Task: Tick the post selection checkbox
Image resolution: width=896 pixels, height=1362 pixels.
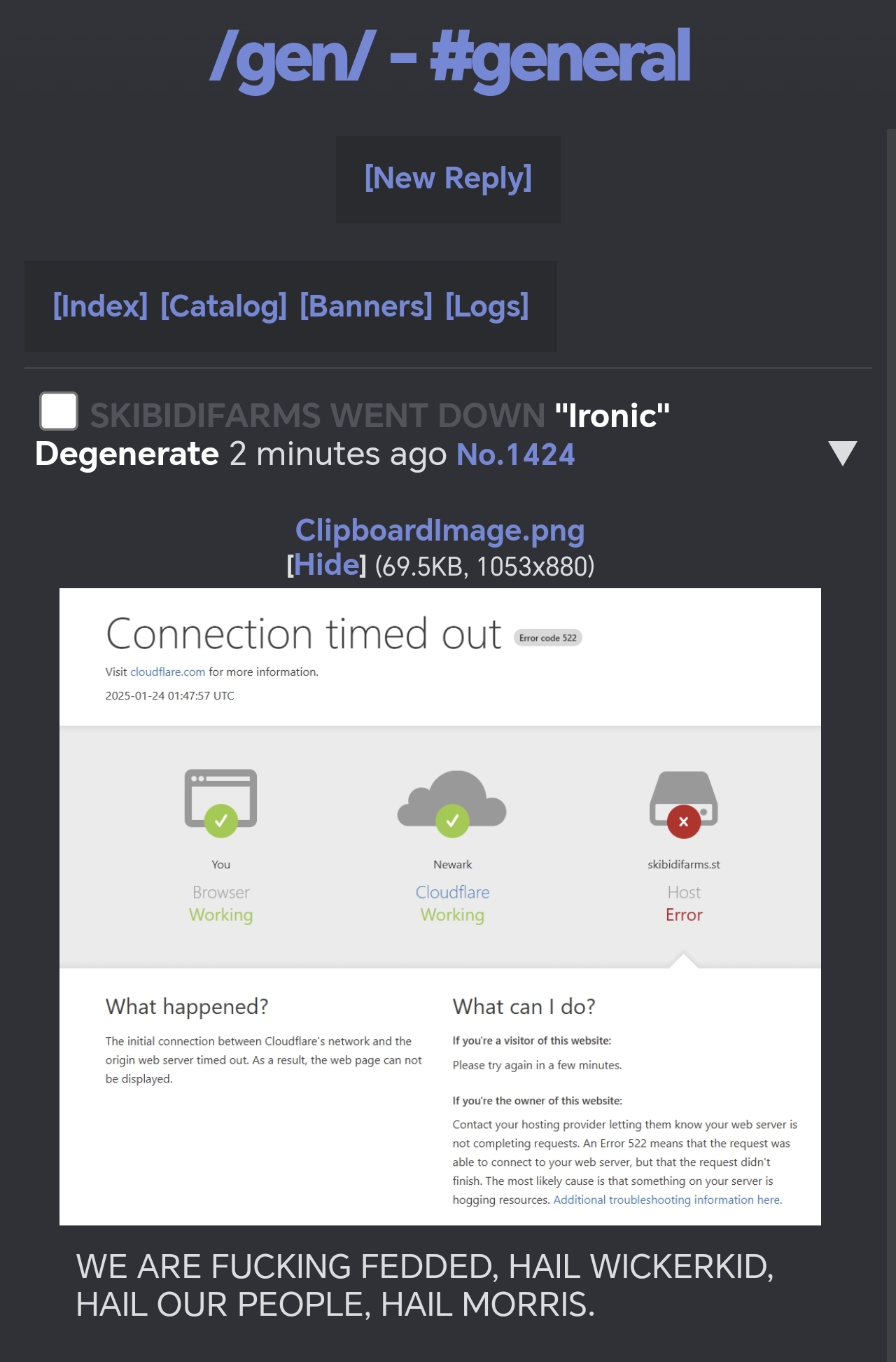Action: [59, 411]
